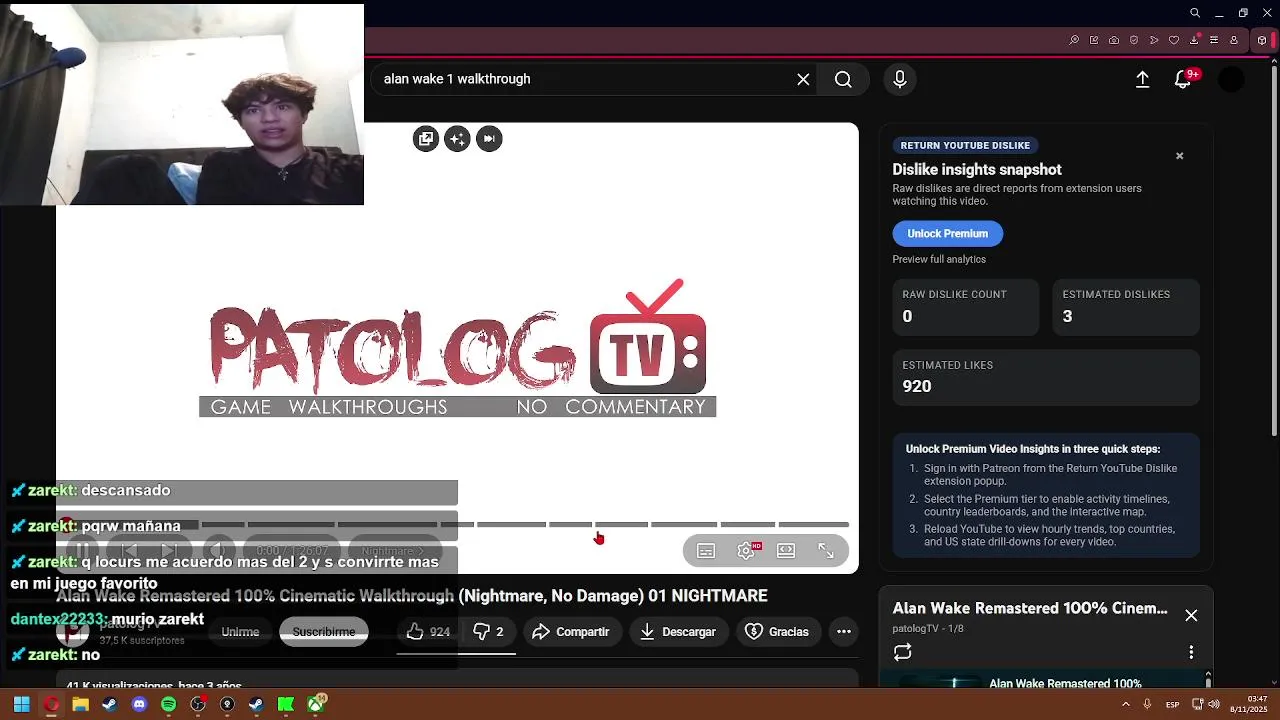This screenshot has width=1280, height=720.
Task: Toggle playlist loop icon
Action: click(x=903, y=652)
